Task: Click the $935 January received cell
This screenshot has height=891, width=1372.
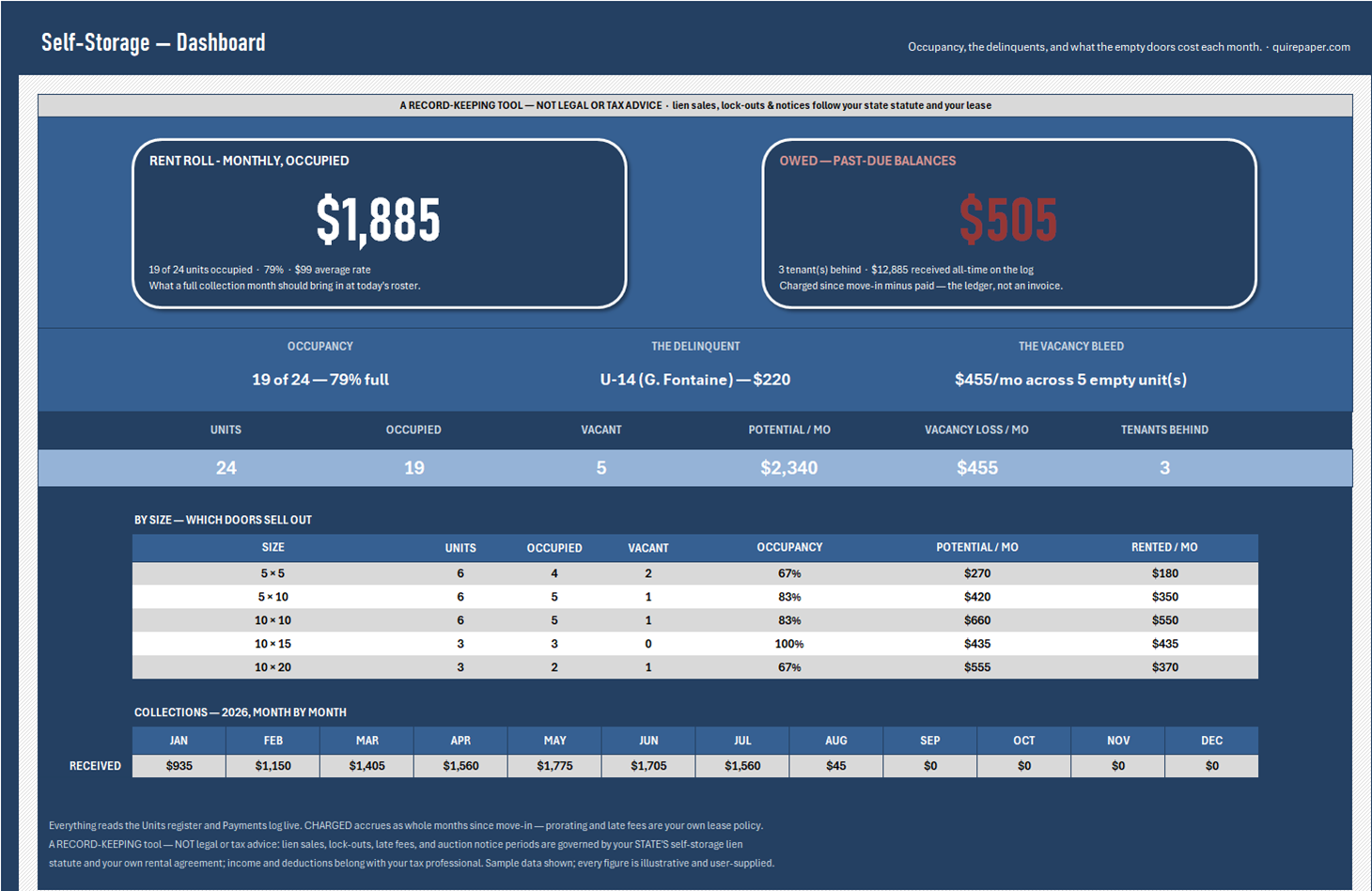Action: (x=179, y=766)
